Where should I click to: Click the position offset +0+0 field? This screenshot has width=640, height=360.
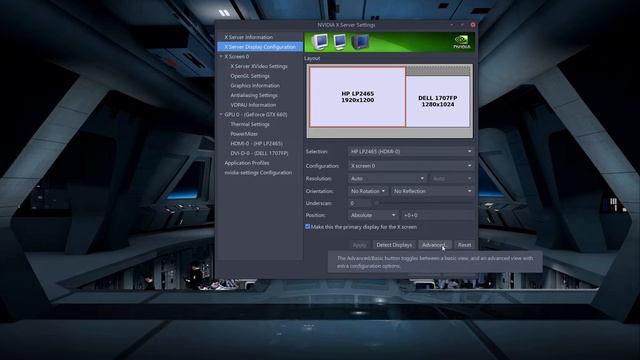[x=438, y=215]
